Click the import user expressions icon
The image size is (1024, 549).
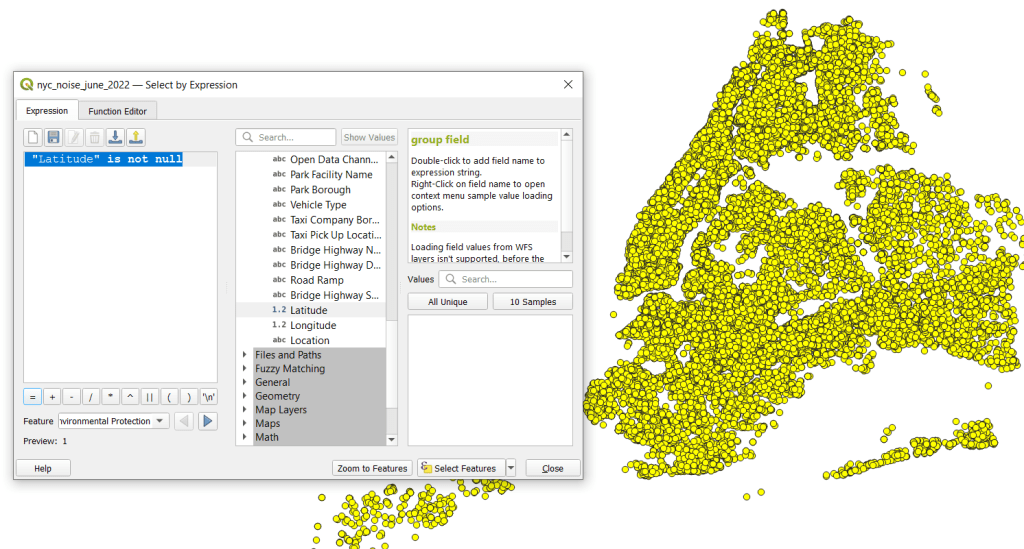click(x=115, y=137)
